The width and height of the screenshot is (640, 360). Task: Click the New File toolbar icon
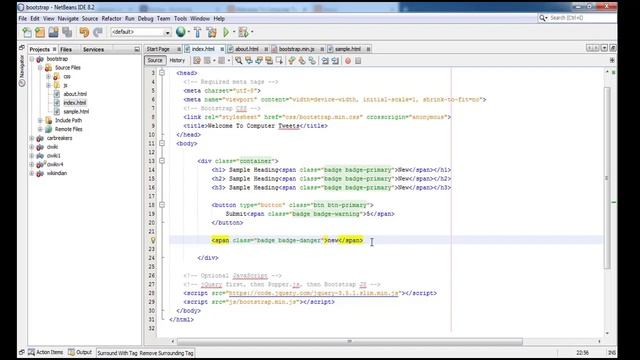click(x=27, y=32)
